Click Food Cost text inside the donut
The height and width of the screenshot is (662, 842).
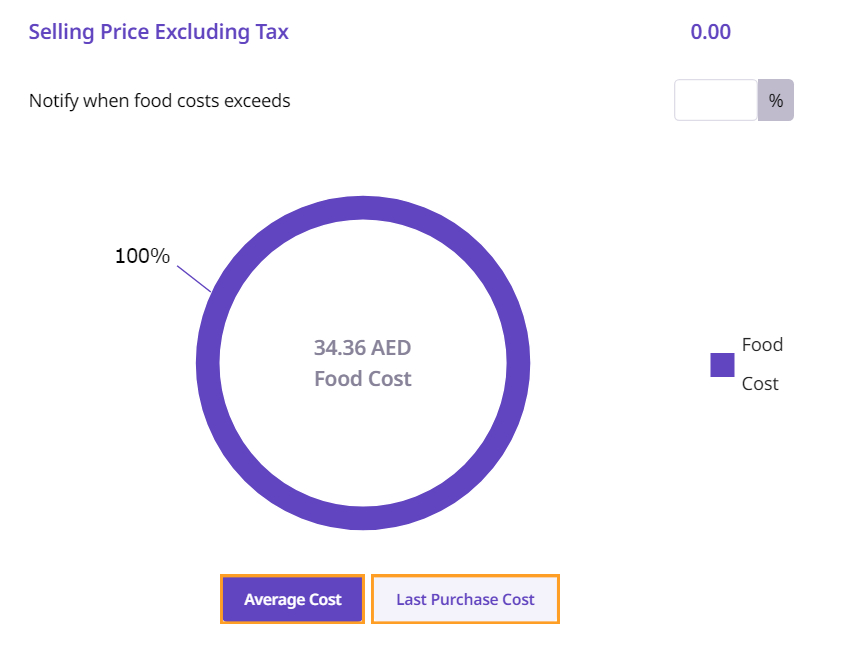tap(362, 379)
